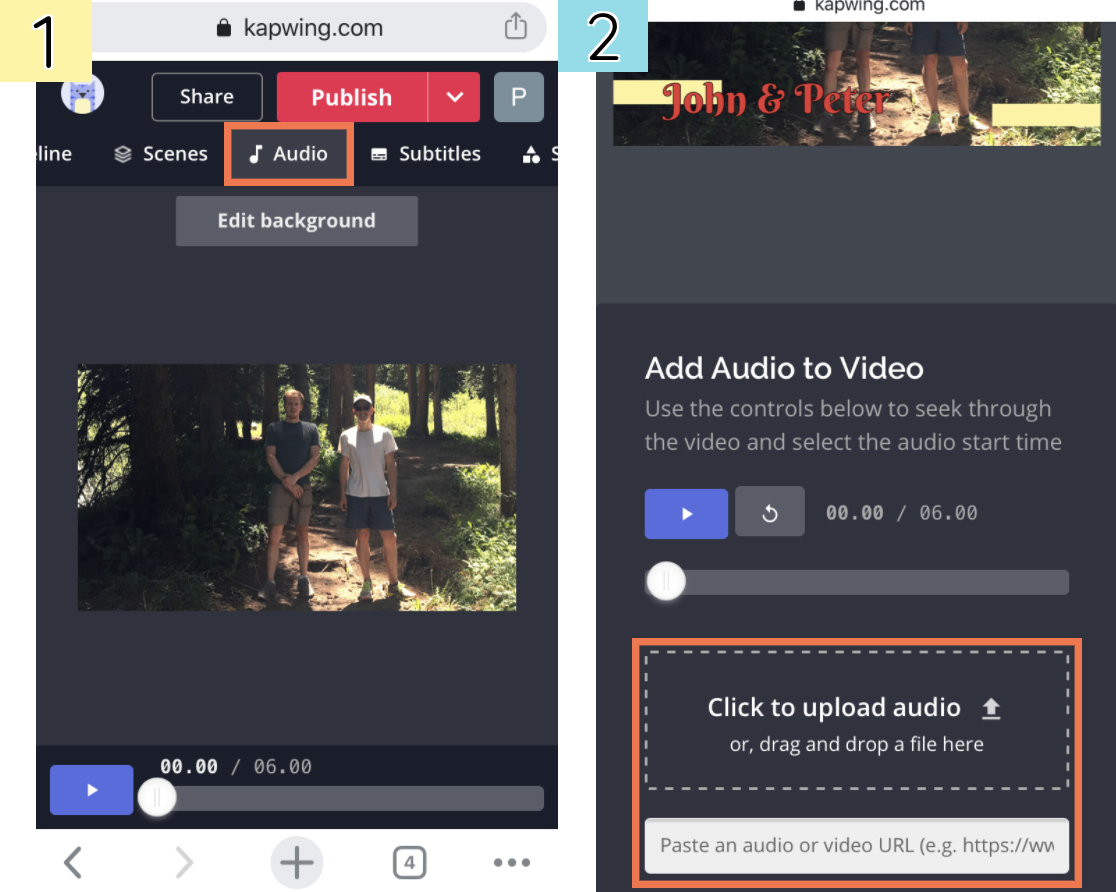
Task: Play the video in the panel 1 editor
Action: point(92,790)
